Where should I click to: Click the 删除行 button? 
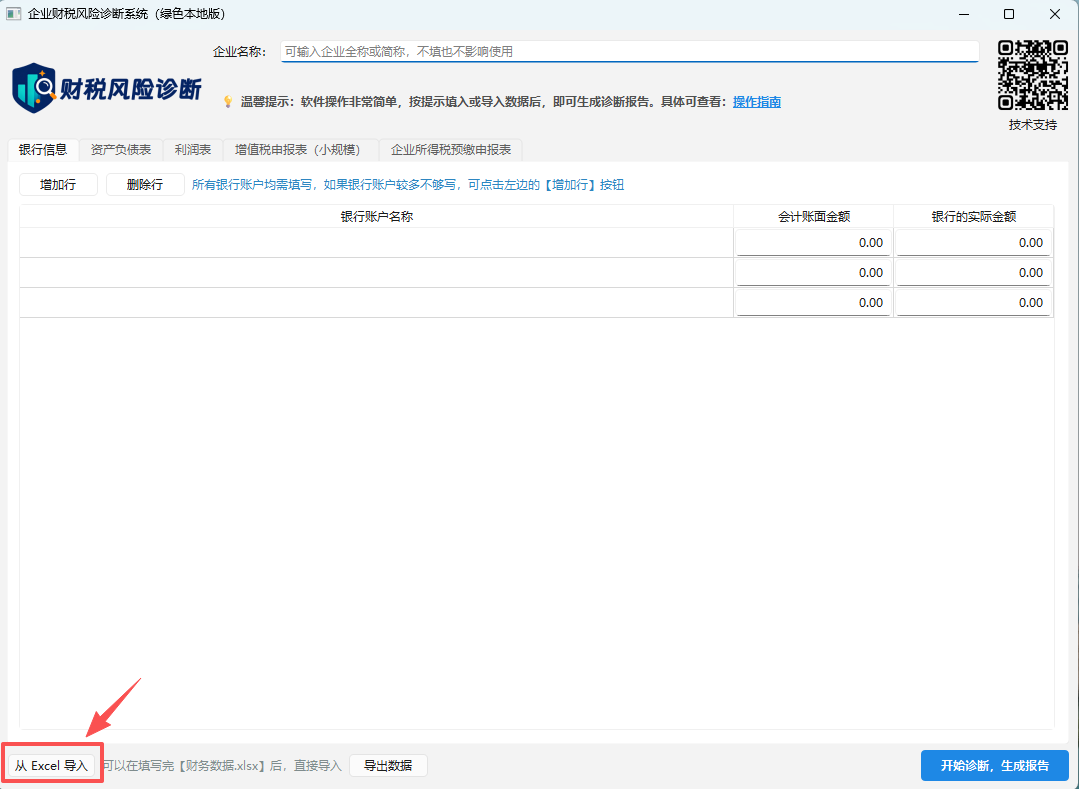coord(145,184)
